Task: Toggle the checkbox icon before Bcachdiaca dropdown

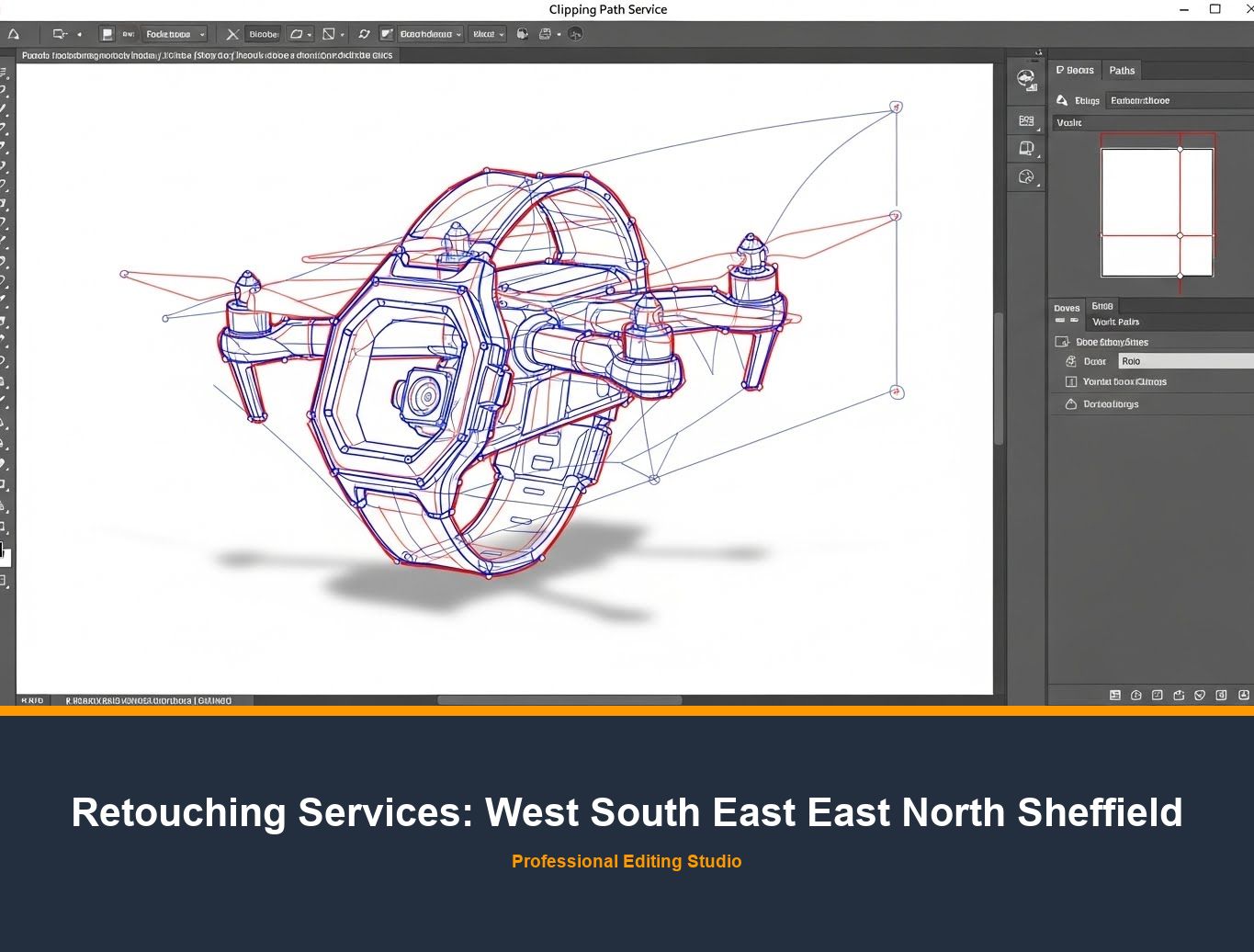Action: pyautogui.click(x=387, y=34)
